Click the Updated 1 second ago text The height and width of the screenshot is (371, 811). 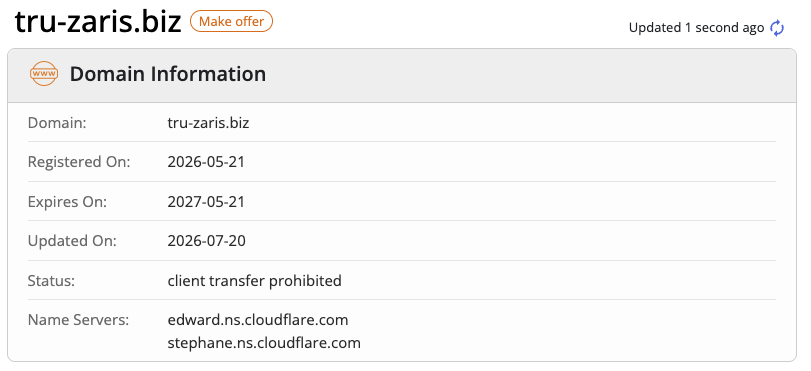(696, 28)
